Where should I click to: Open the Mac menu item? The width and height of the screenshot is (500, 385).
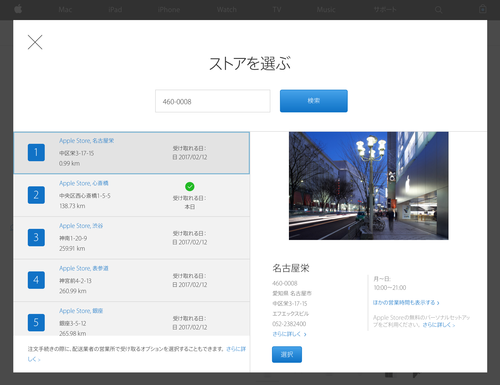pyautogui.click(x=65, y=10)
